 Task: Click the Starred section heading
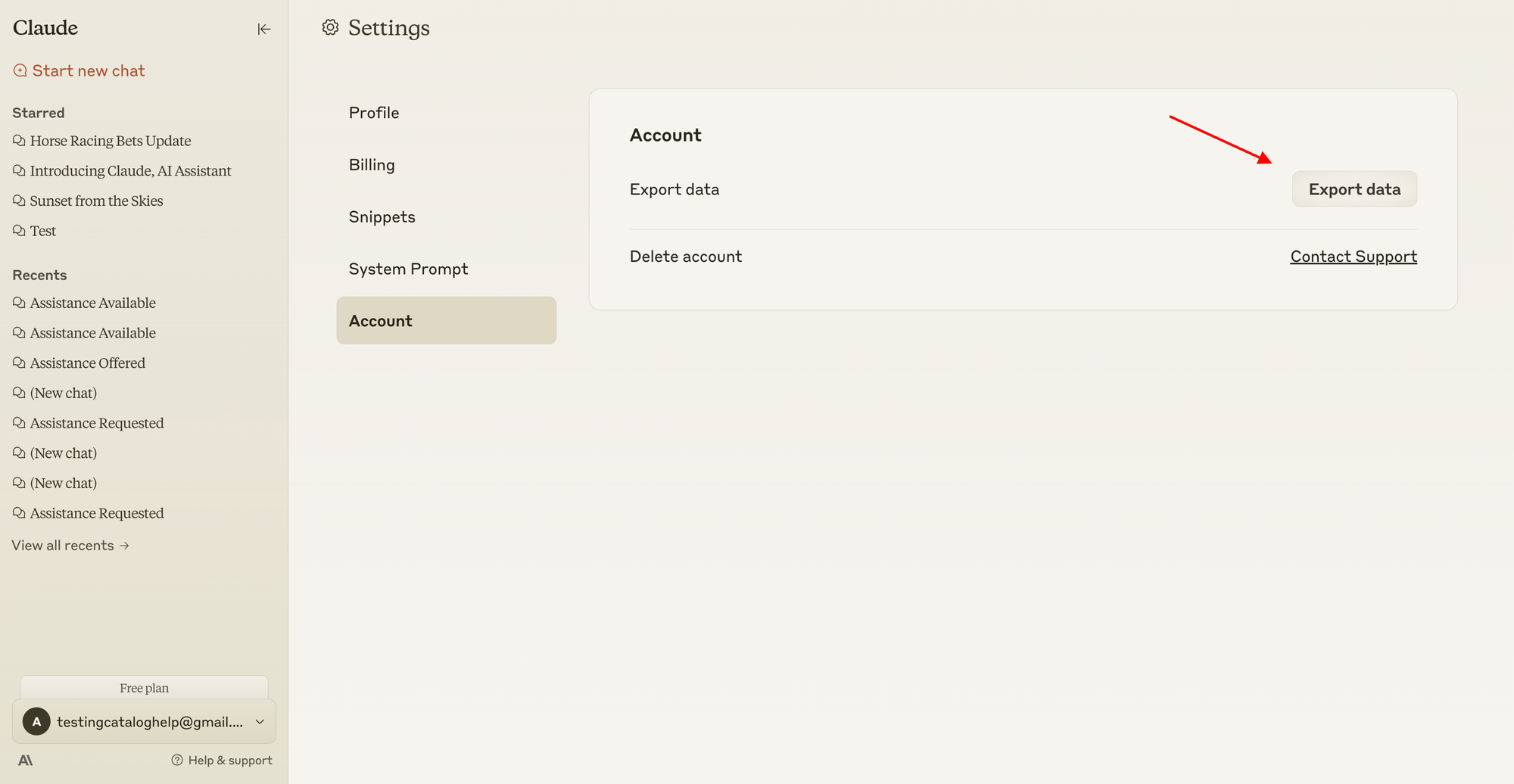coord(39,113)
